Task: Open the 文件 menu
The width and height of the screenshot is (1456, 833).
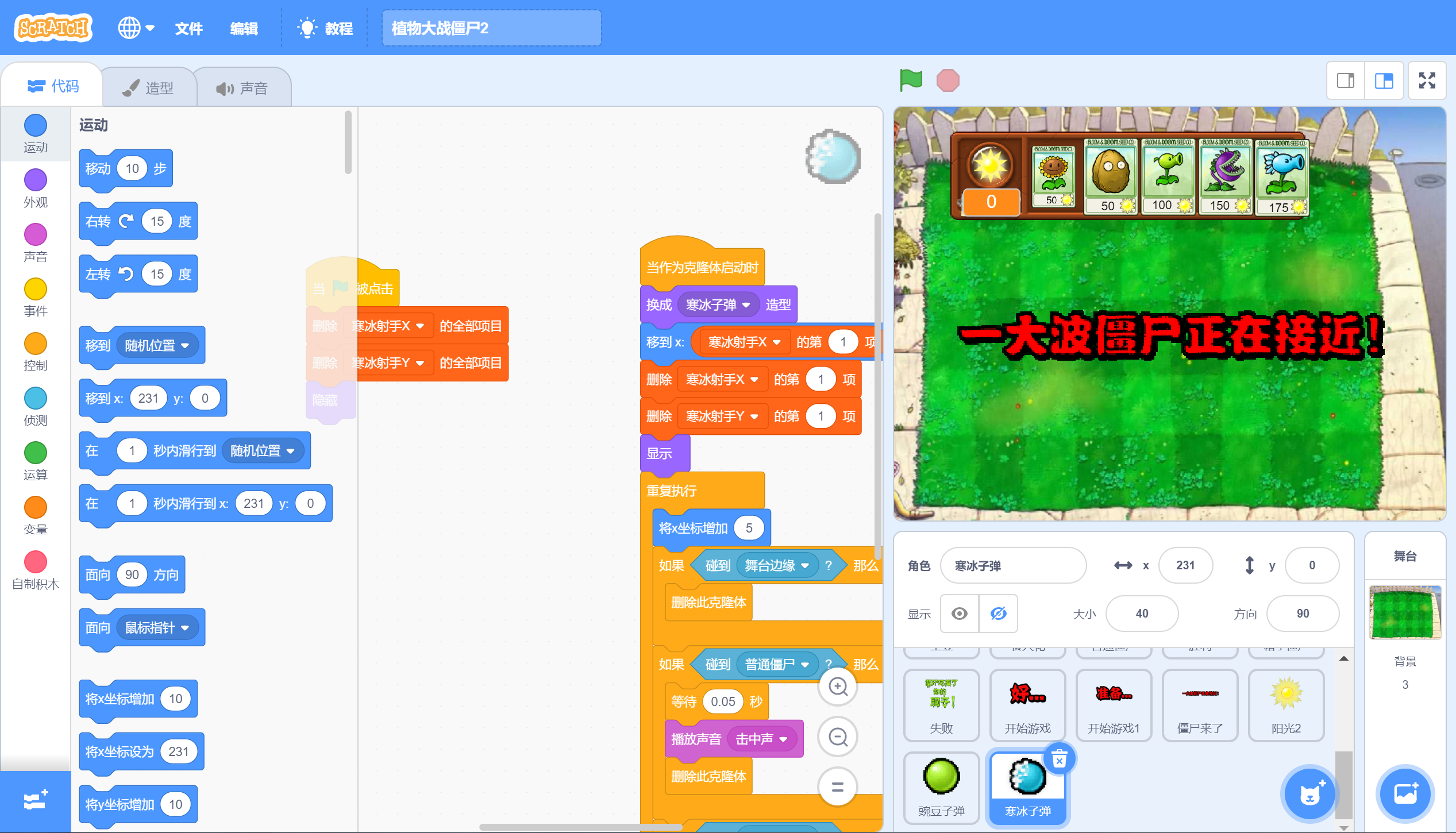Action: click(x=188, y=28)
